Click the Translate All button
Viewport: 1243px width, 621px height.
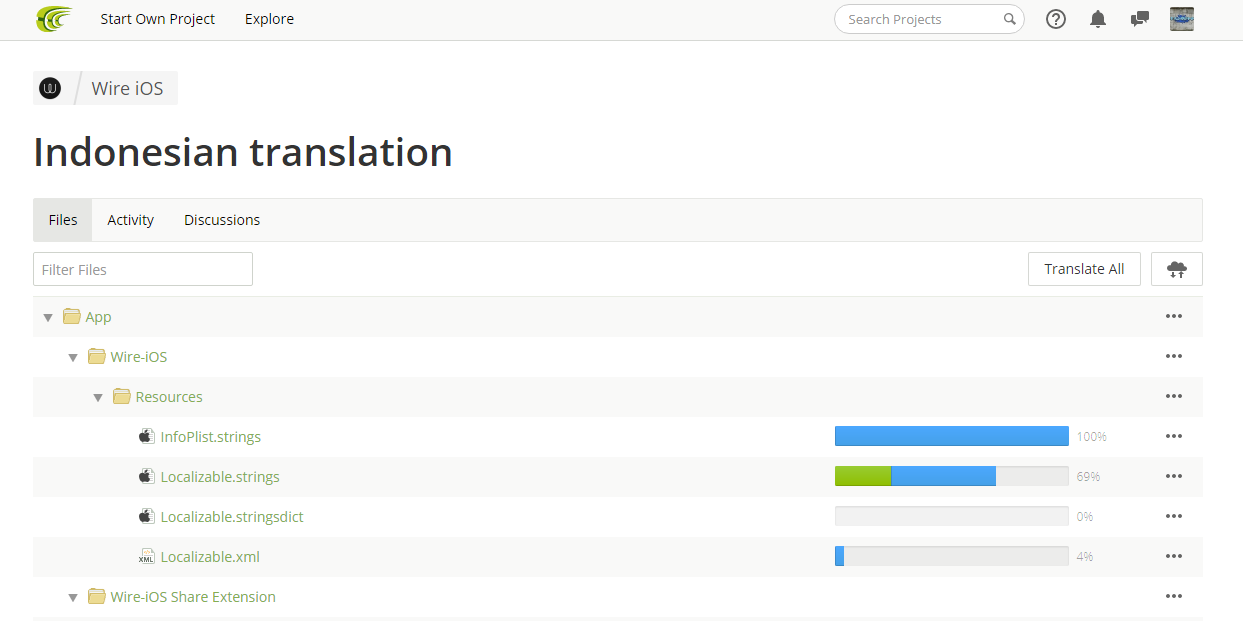pyautogui.click(x=1084, y=268)
